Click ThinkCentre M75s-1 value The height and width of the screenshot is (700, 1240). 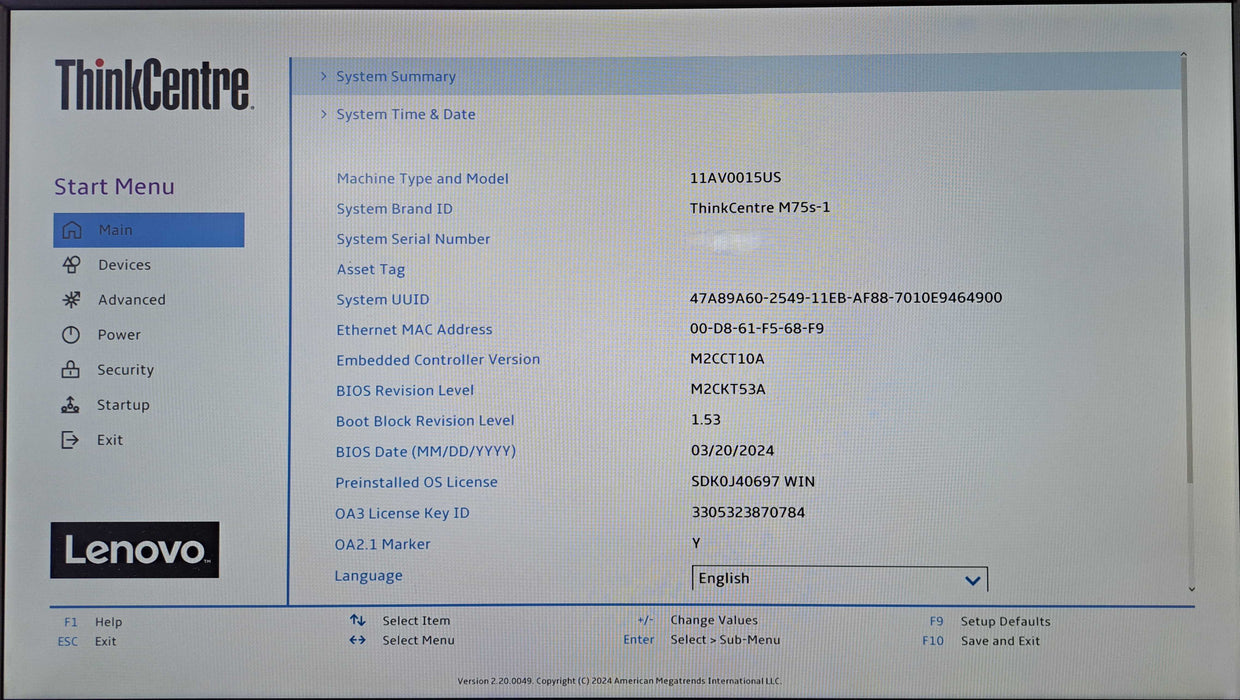[760, 208]
